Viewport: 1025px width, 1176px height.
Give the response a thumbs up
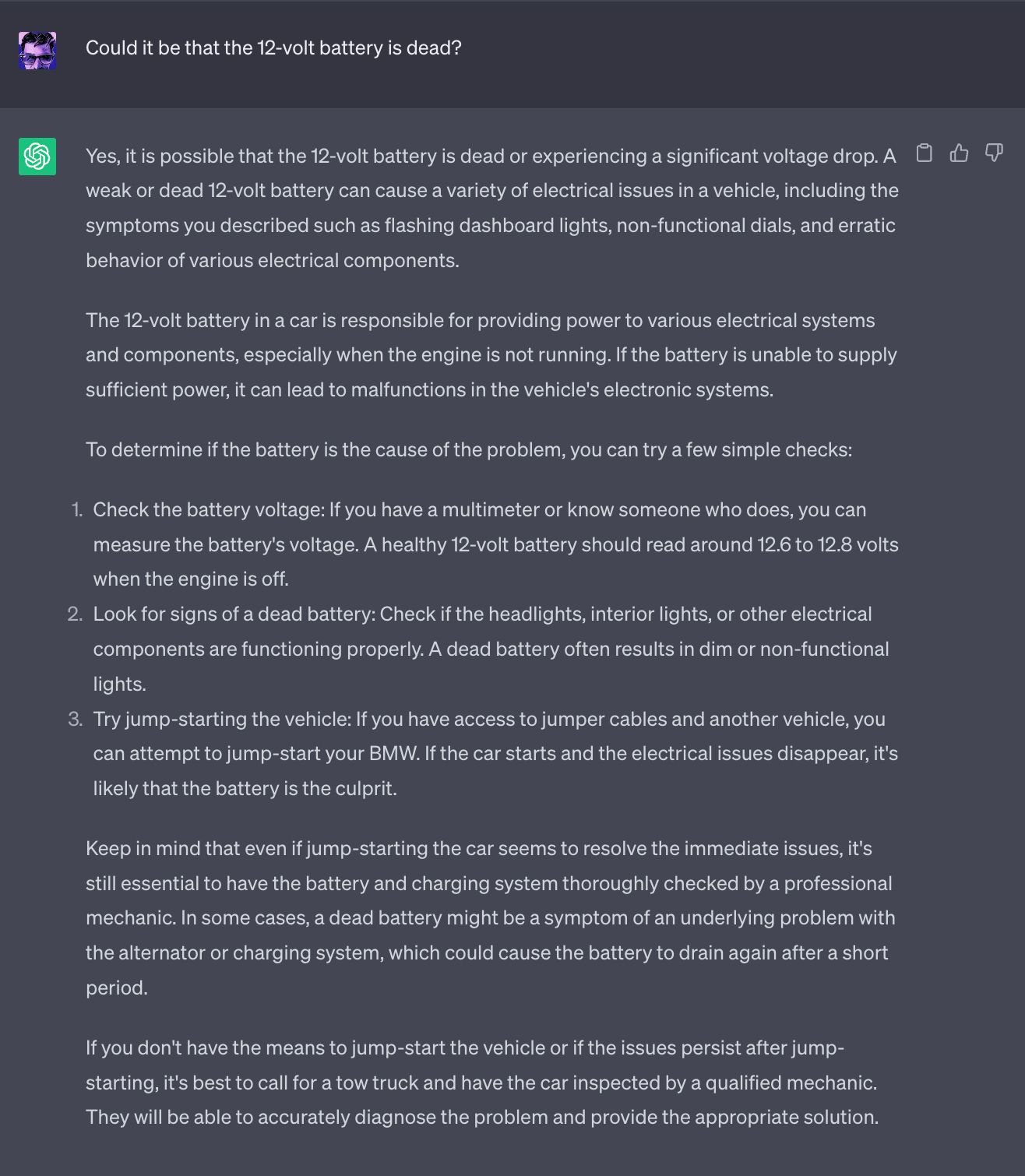[959, 153]
